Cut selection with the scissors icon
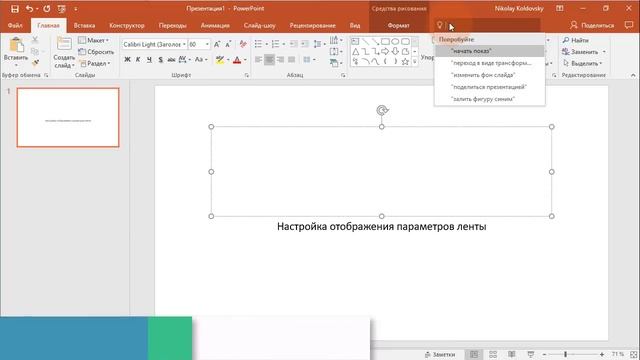The image size is (640, 360). tap(35, 40)
